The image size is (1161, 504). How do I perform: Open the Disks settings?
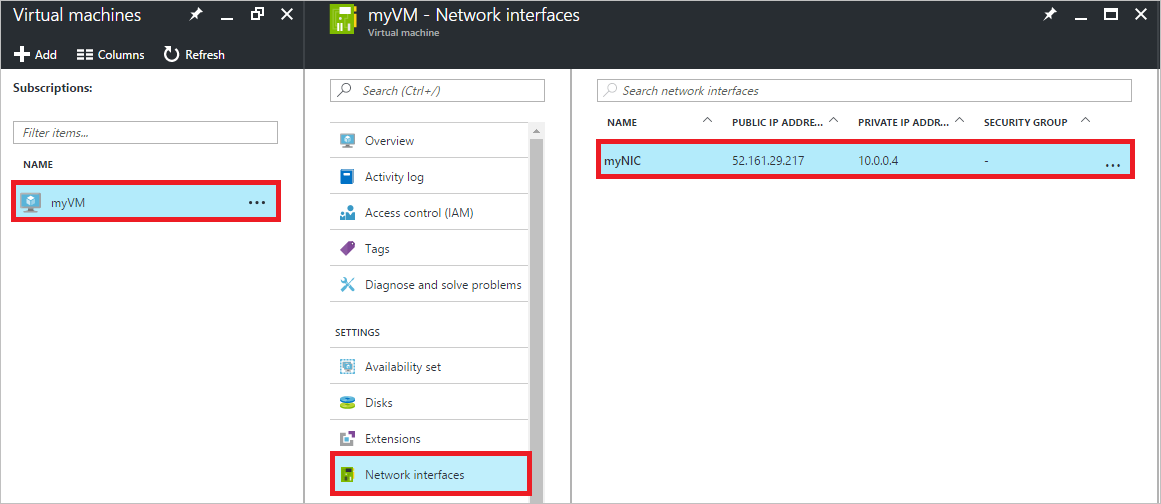tap(429, 403)
